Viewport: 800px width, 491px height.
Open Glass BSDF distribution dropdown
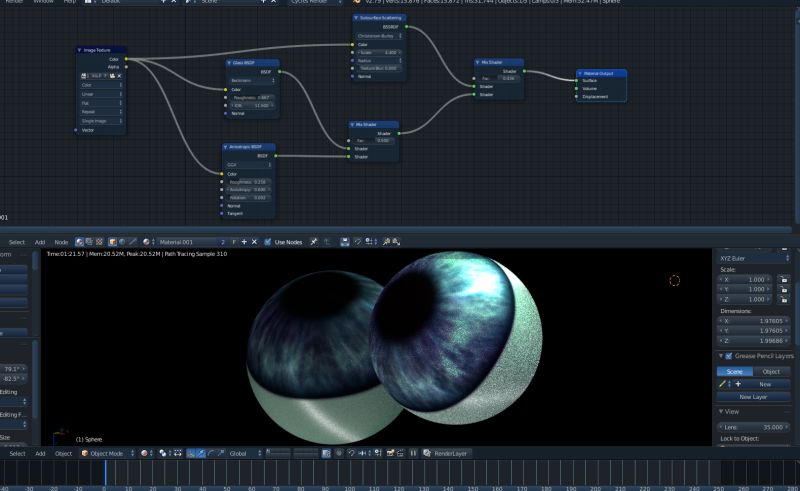252,81
